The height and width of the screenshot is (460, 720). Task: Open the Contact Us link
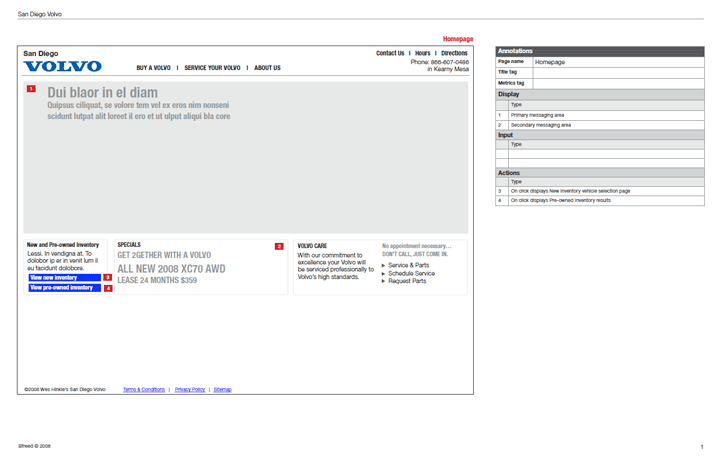click(390, 53)
